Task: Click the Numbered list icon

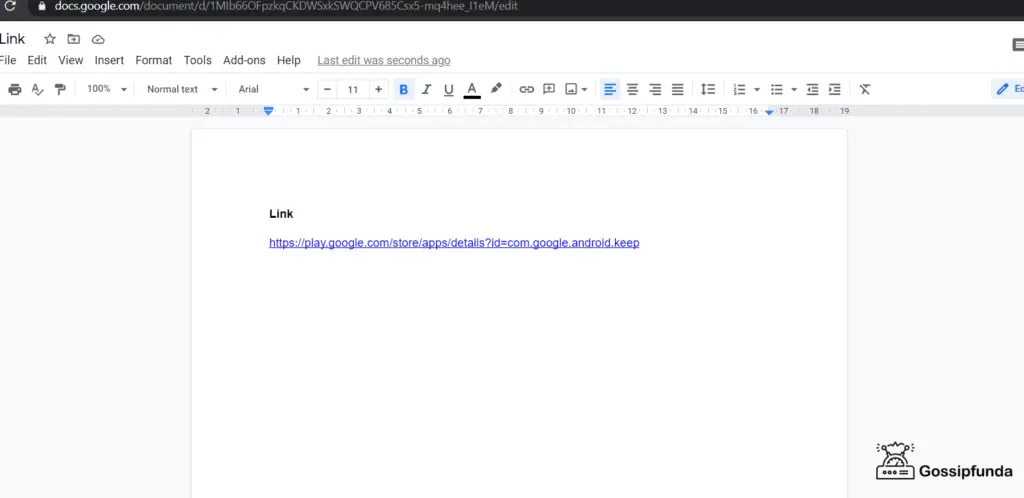Action: [x=739, y=89]
